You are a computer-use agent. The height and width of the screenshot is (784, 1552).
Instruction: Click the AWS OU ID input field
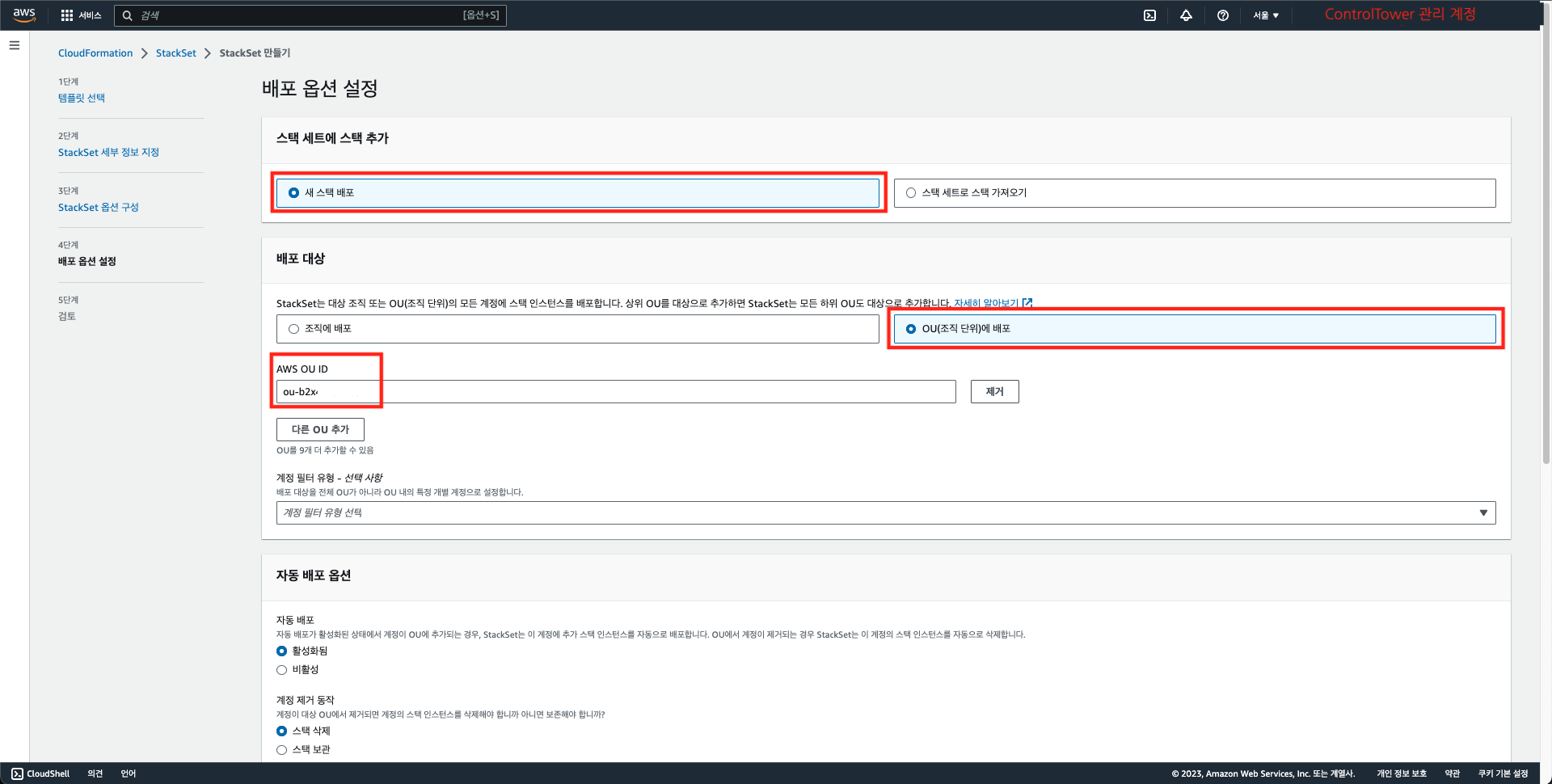point(614,392)
